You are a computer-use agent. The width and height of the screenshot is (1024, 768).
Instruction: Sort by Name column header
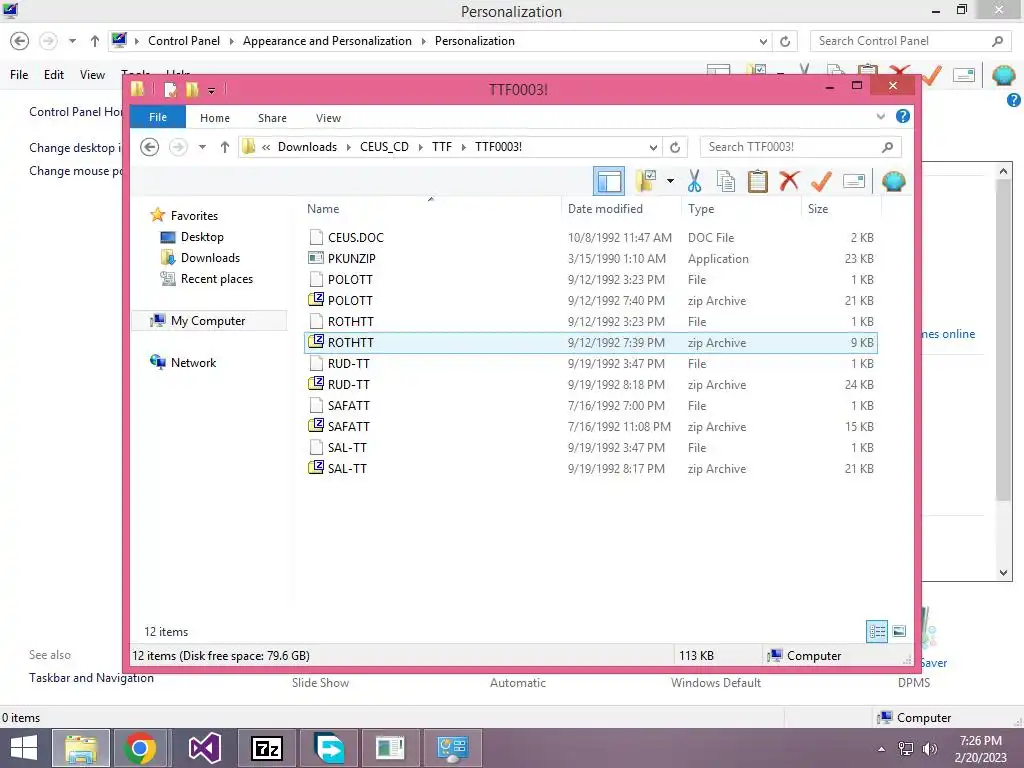tap(431, 209)
